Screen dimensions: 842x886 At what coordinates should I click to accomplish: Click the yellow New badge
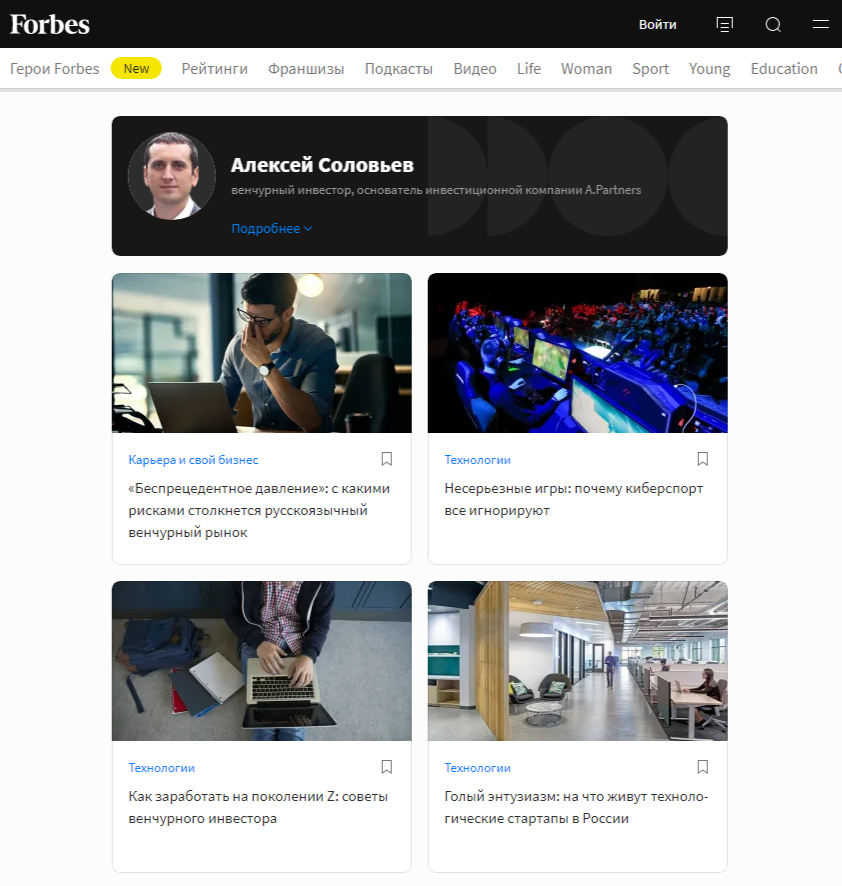coord(136,68)
